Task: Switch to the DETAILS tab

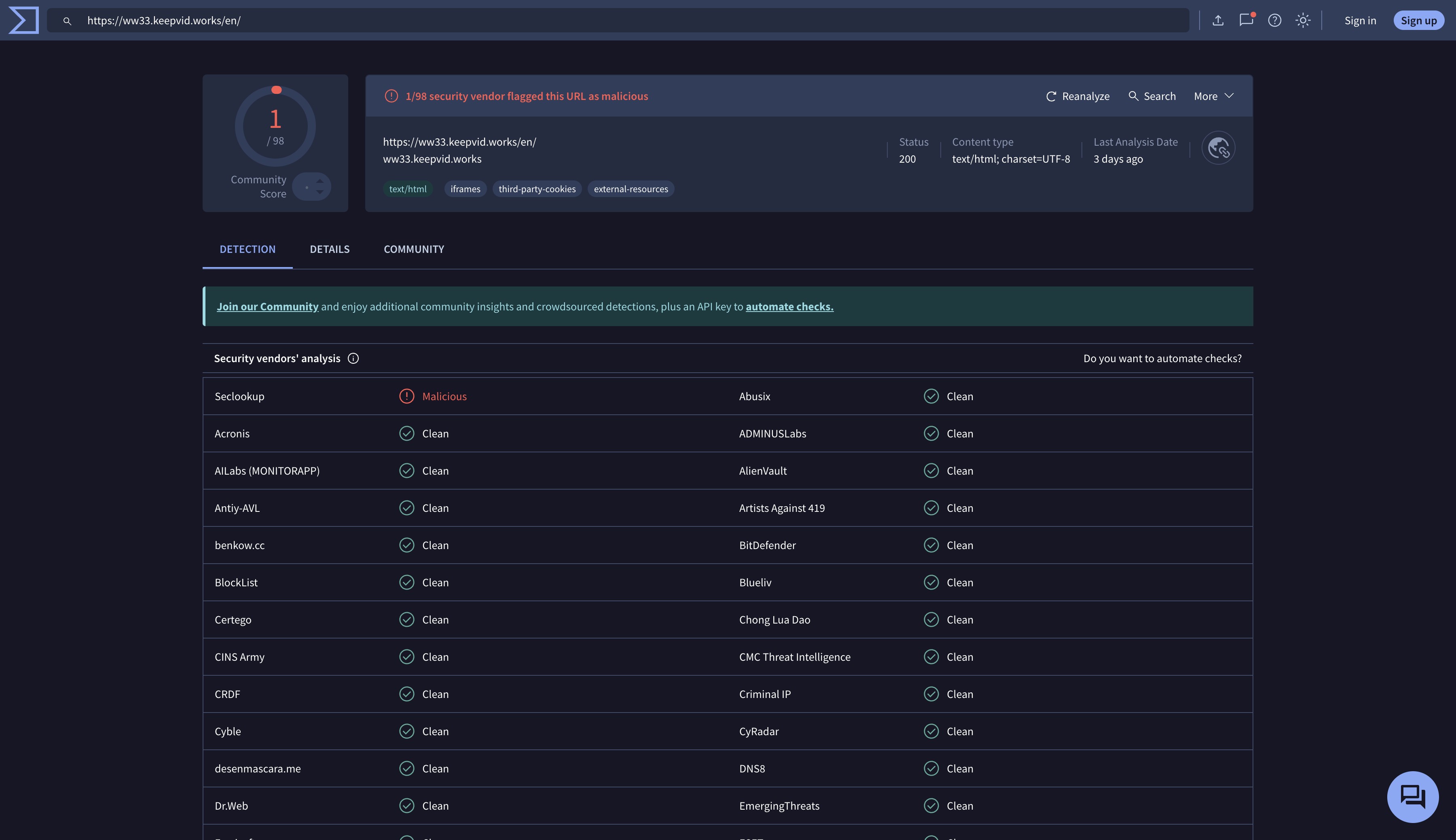Action: click(x=329, y=249)
